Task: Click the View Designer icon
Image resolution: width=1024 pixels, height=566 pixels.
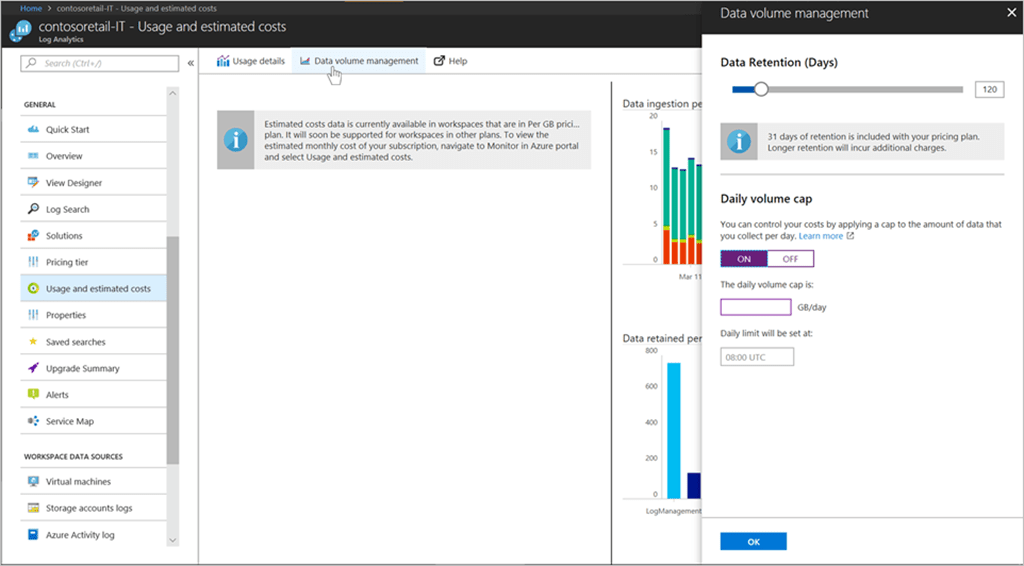Action: pyautogui.click(x=33, y=182)
